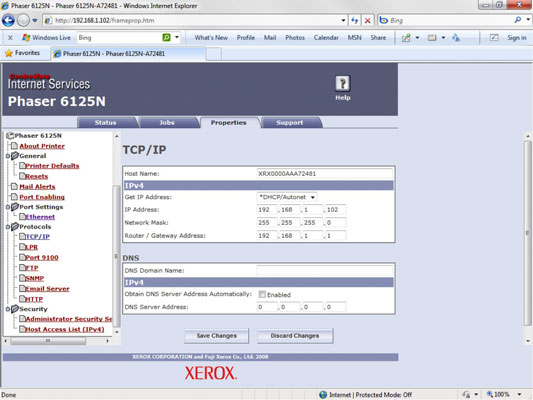Click the browser Forward arrow button
Image resolution: width=533 pixels, height=400 pixels.
[23, 20]
